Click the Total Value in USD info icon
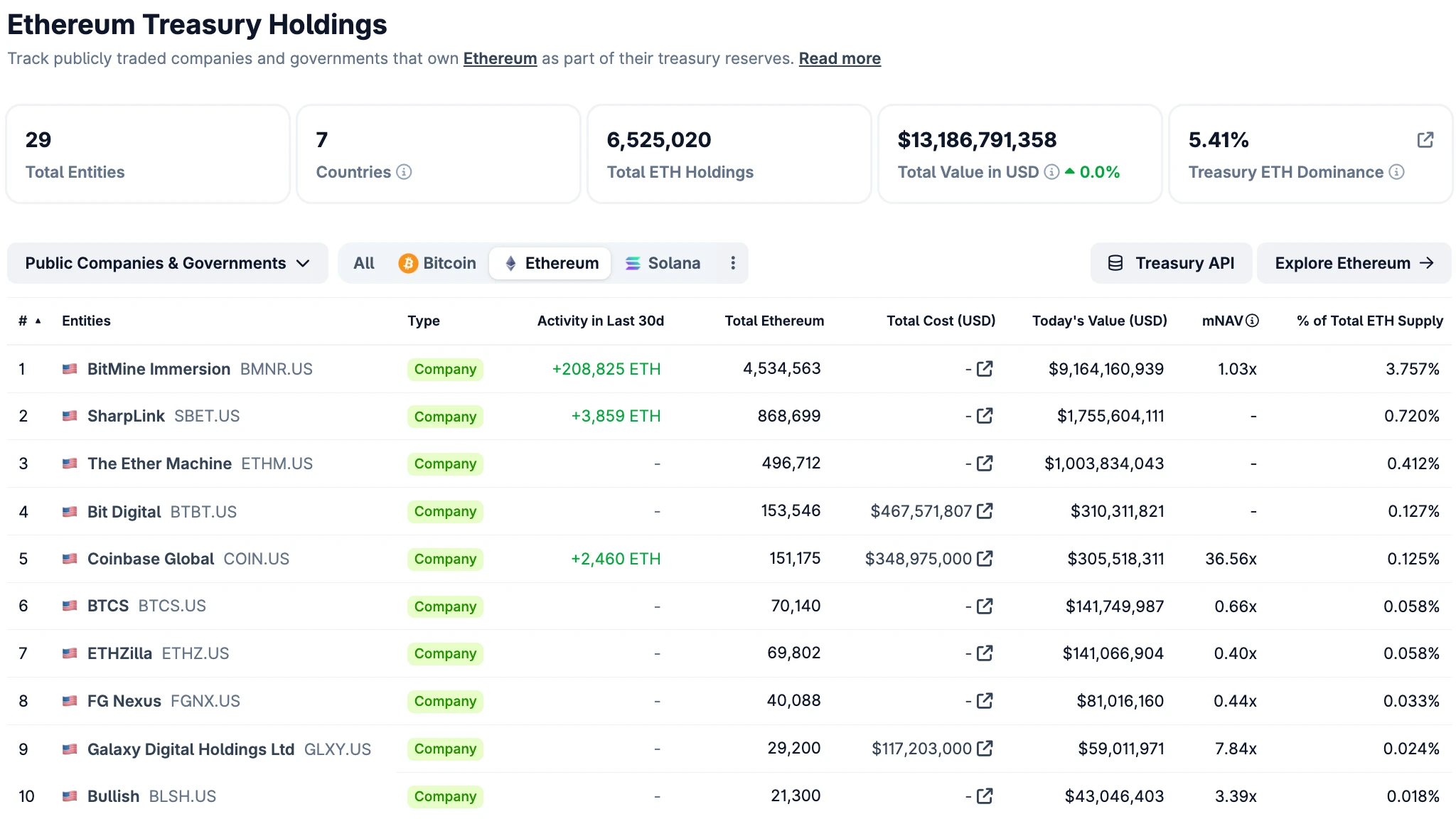Screen dimensions: 1456x819 pyautogui.click(x=1051, y=172)
